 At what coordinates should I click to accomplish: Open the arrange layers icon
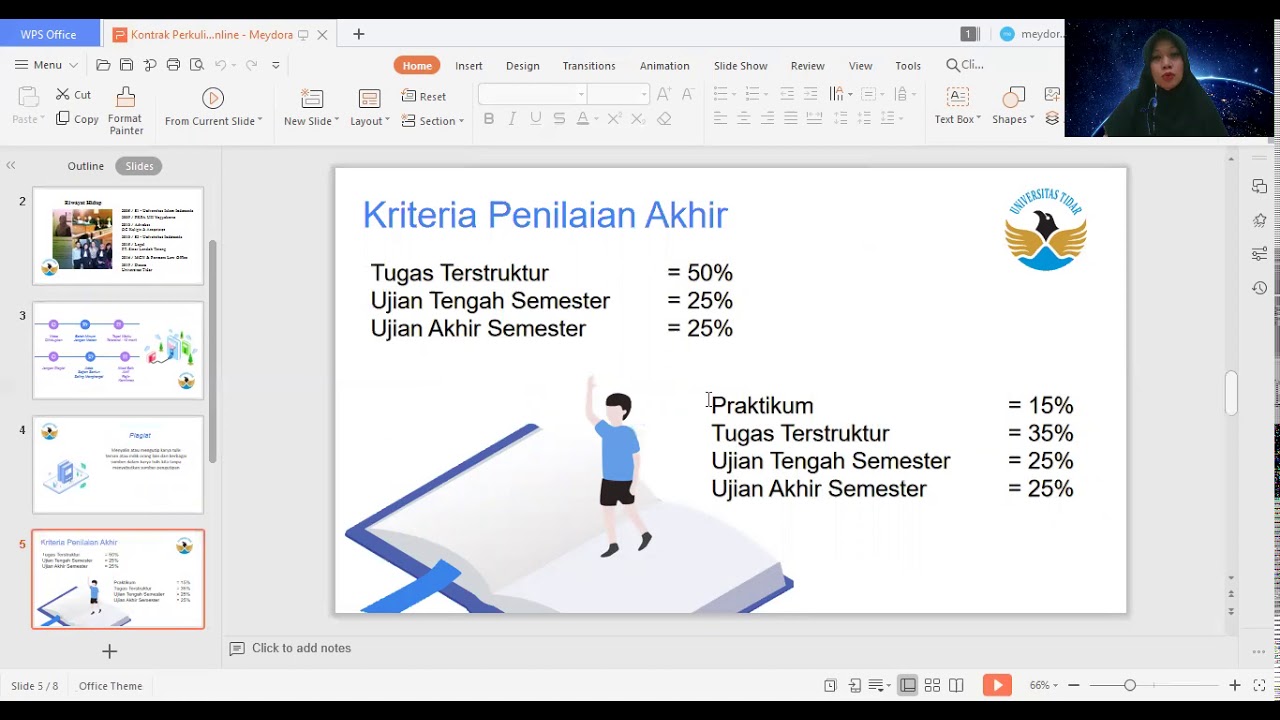(x=1052, y=119)
